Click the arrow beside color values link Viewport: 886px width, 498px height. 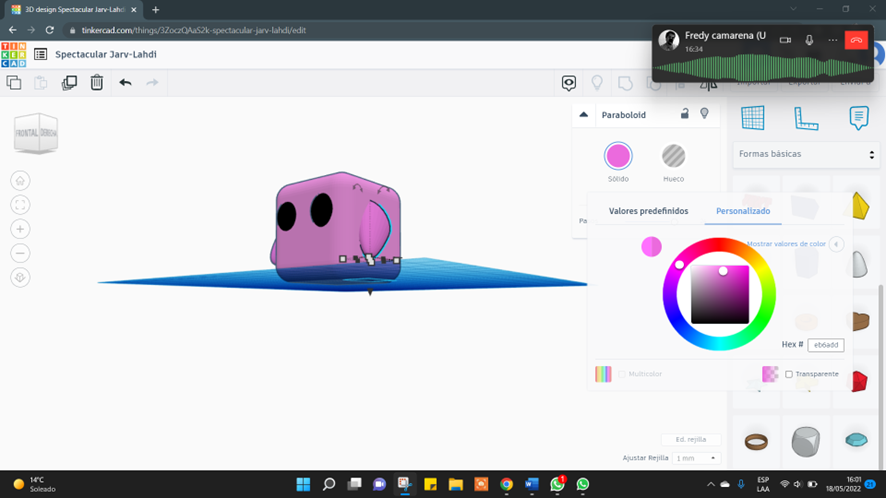coord(836,244)
